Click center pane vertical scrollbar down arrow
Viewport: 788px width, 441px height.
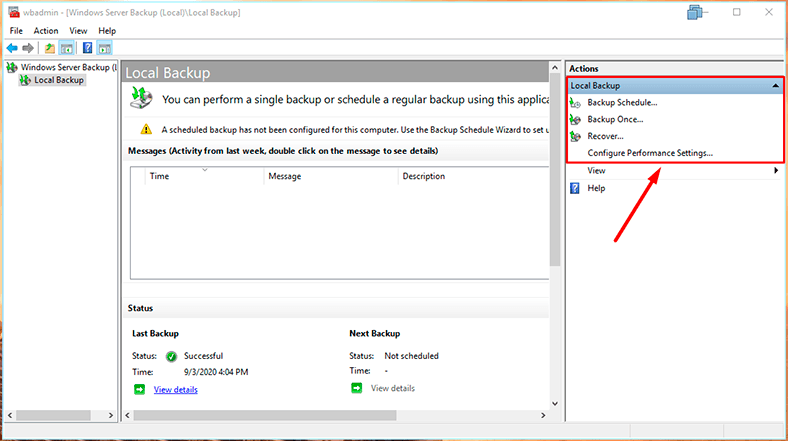click(555, 403)
